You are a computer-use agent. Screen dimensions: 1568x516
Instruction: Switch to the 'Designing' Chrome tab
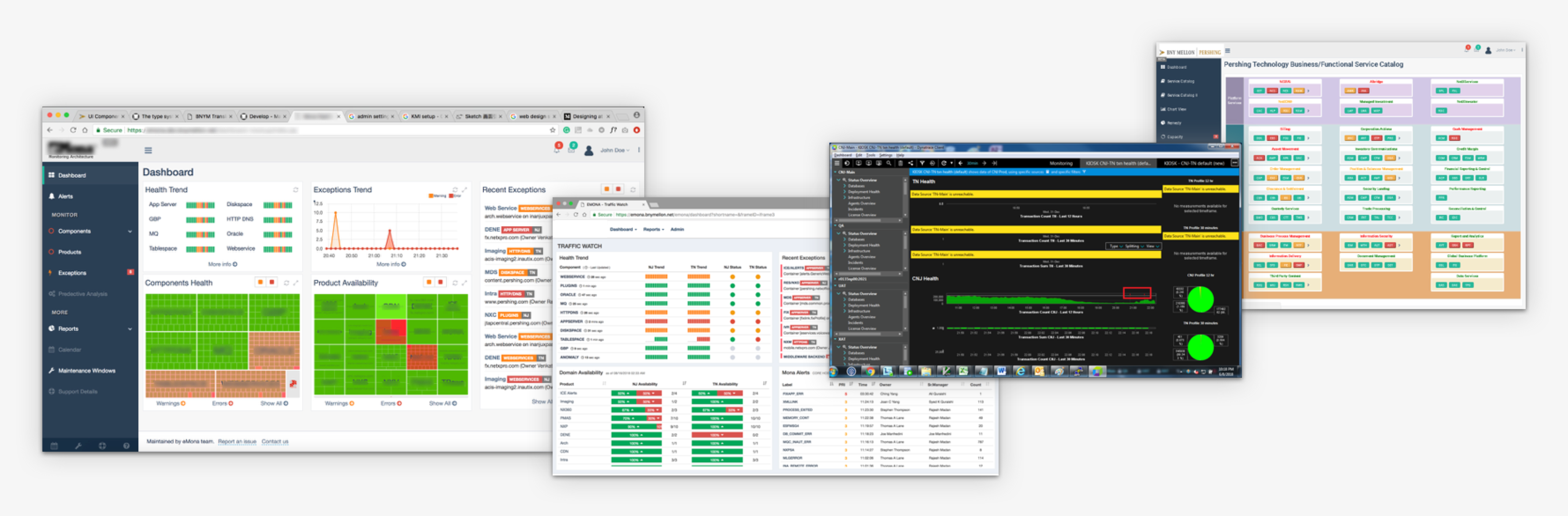tap(587, 116)
